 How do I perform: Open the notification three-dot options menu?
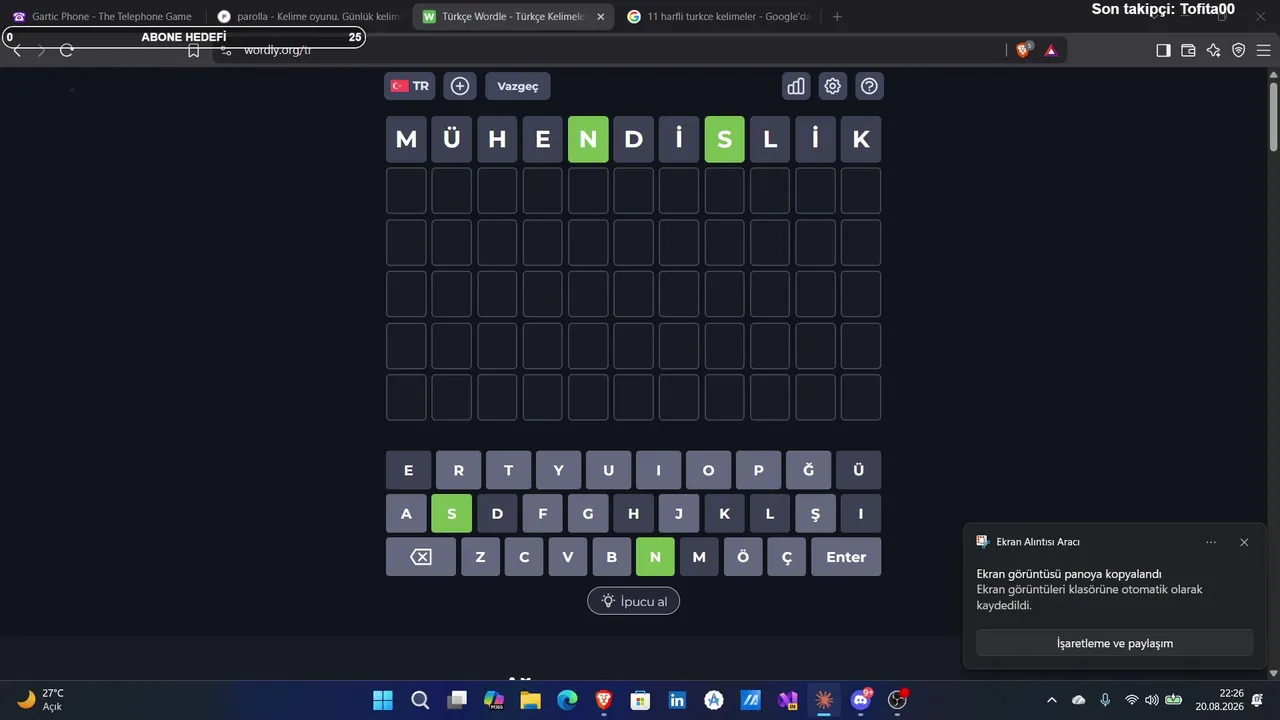pyautogui.click(x=1211, y=542)
